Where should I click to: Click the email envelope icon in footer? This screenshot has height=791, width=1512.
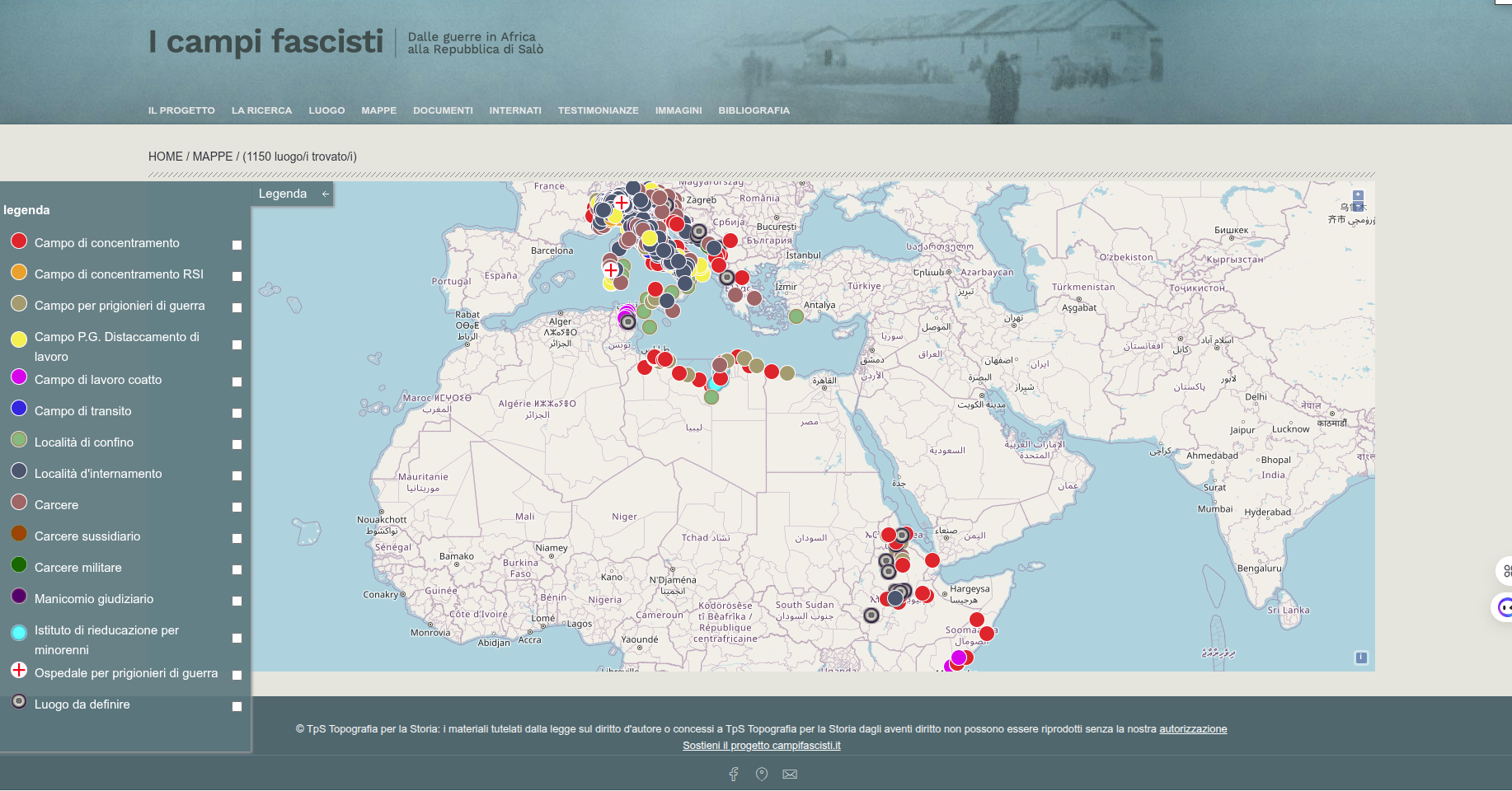tap(790, 774)
